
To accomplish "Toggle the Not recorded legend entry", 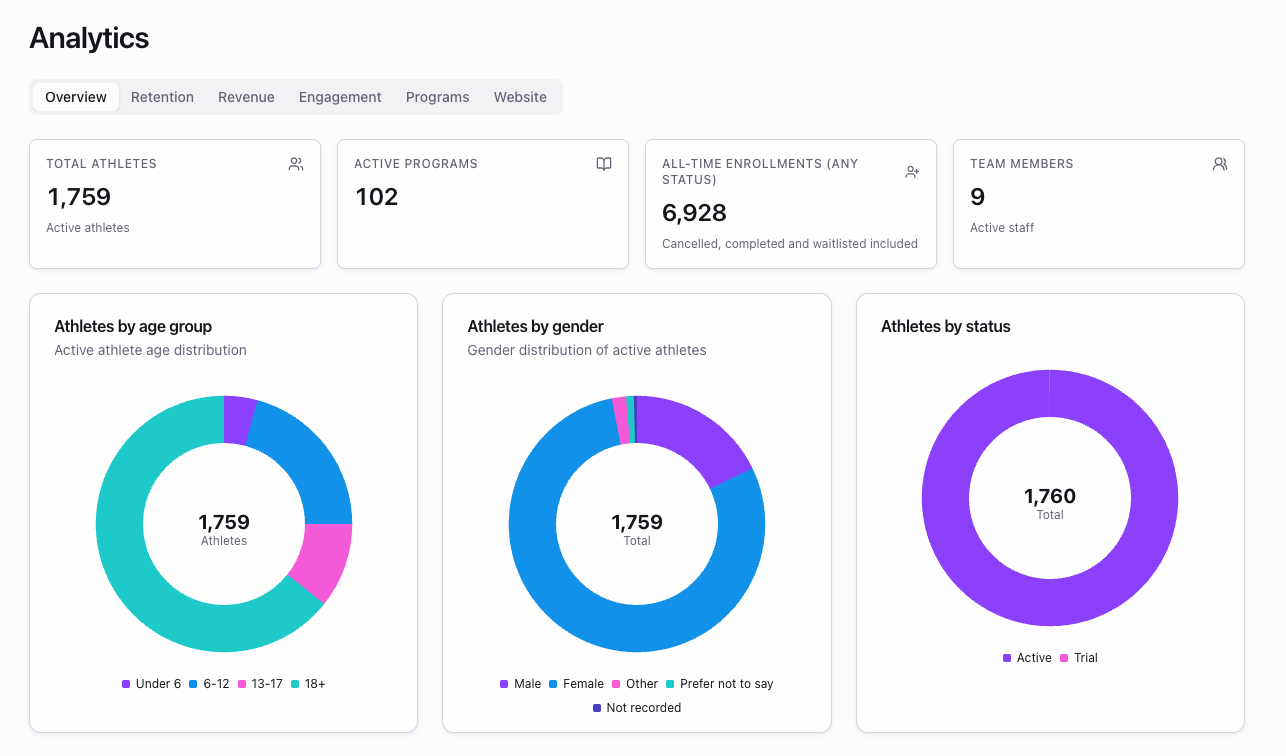I will click(637, 708).
